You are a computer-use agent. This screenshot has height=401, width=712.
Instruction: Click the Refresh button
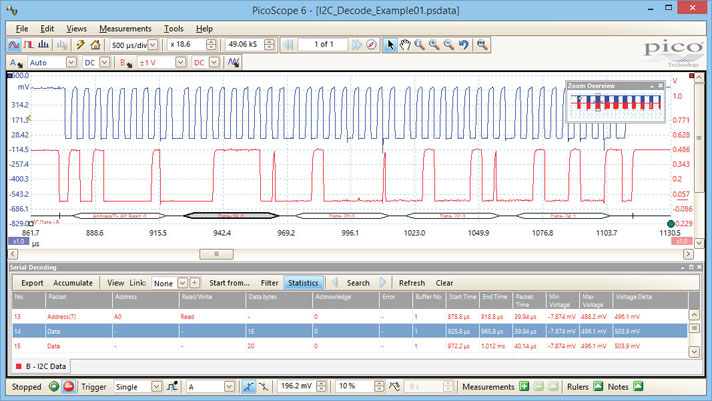pyautogui.click(x=411, y=283)
